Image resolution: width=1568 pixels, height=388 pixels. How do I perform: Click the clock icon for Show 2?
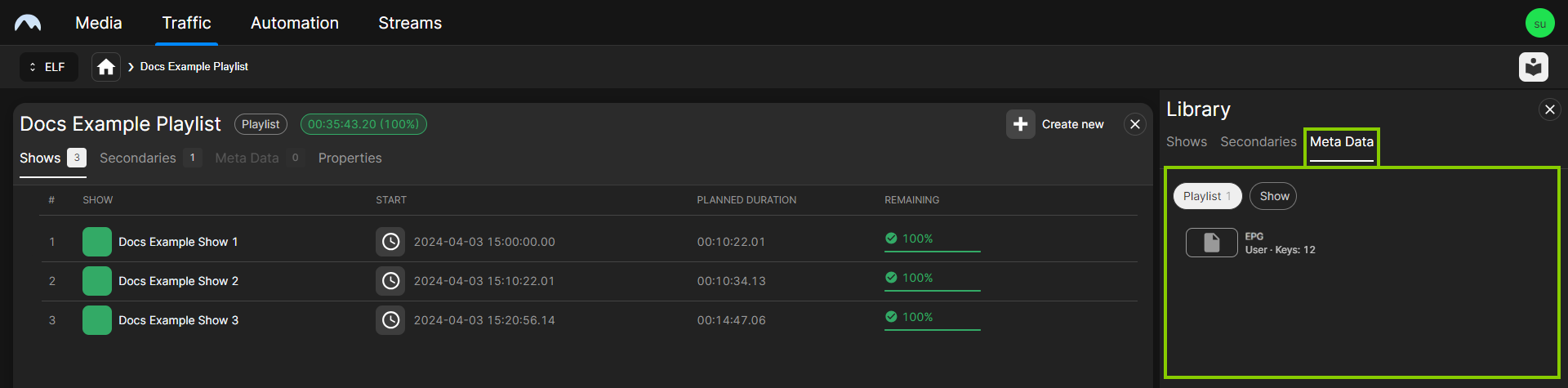click(x=390, y=281)
